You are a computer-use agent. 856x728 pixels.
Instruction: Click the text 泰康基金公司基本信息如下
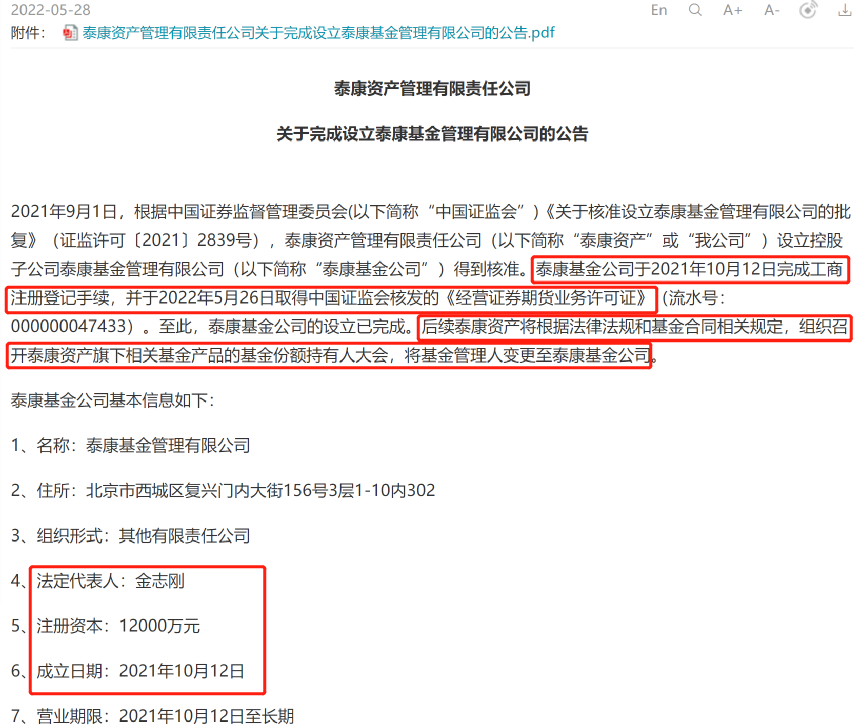coord(112,400)
